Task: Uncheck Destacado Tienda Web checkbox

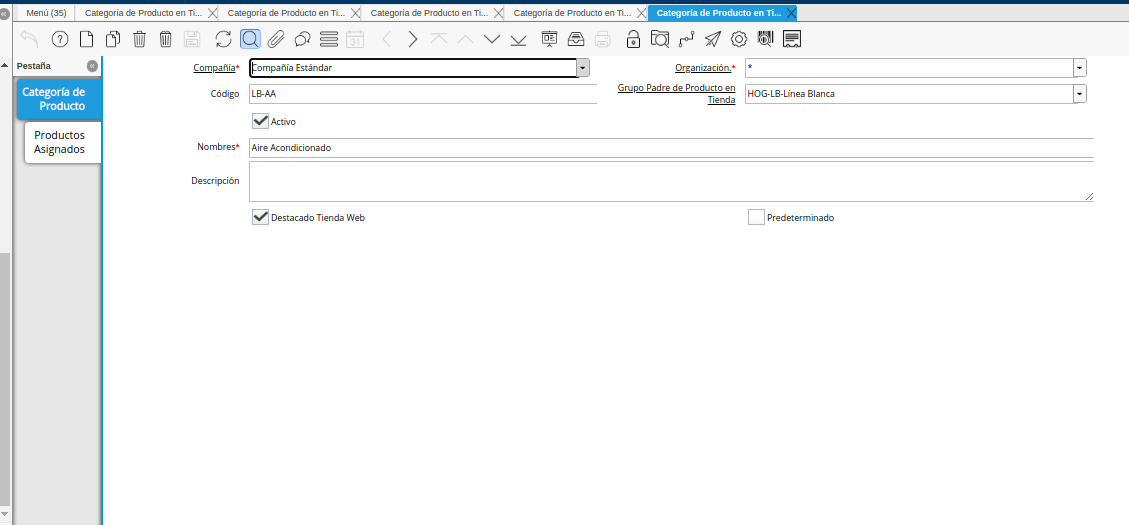Action: [260, 217]
